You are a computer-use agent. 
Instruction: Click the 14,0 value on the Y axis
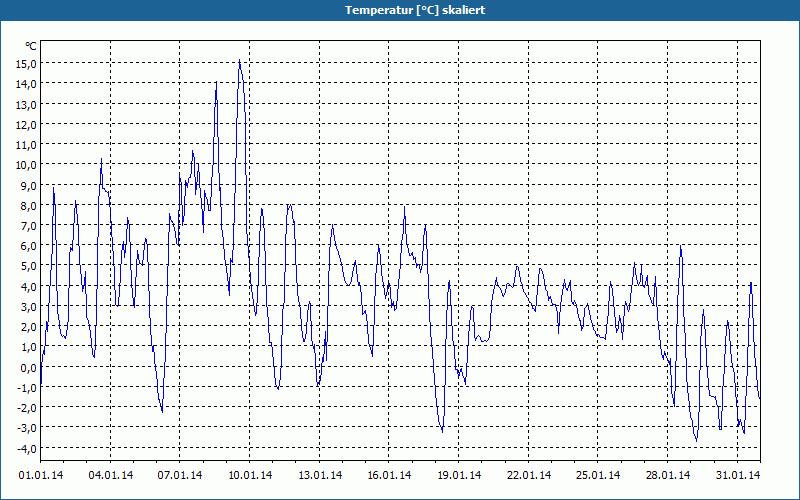(27, 84)
